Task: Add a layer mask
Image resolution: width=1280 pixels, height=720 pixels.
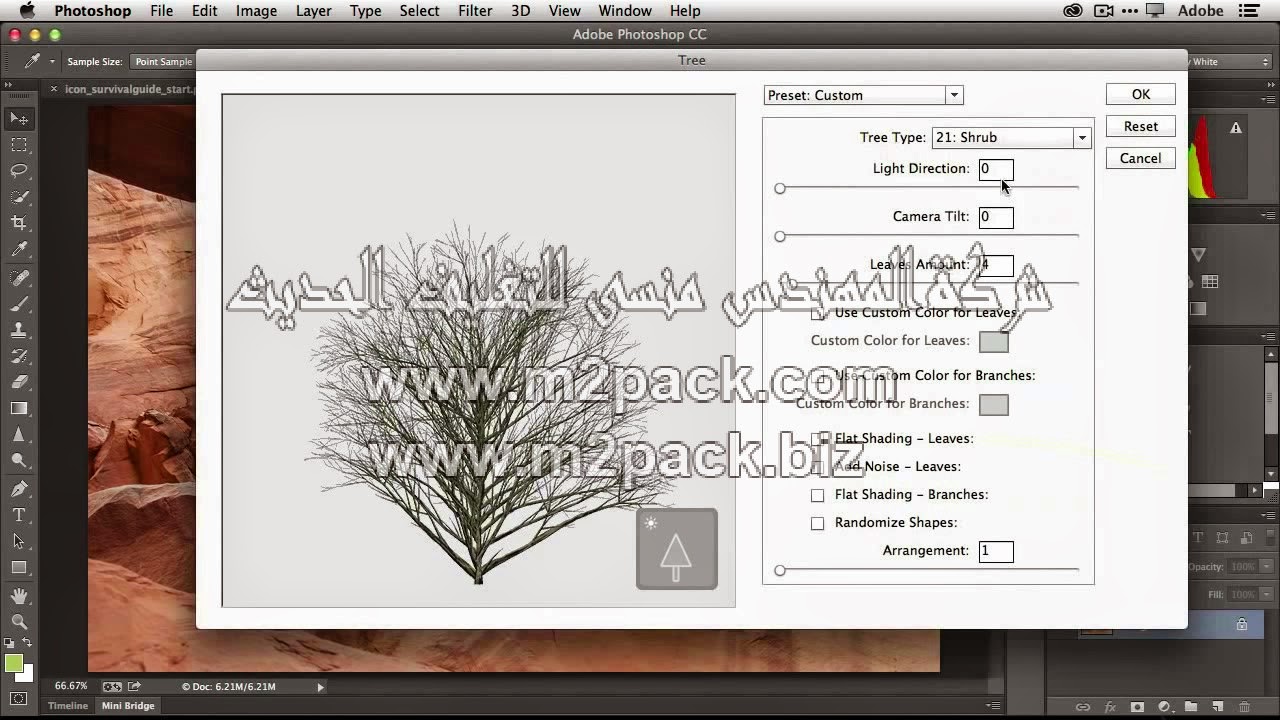Action: [1137, 707]
